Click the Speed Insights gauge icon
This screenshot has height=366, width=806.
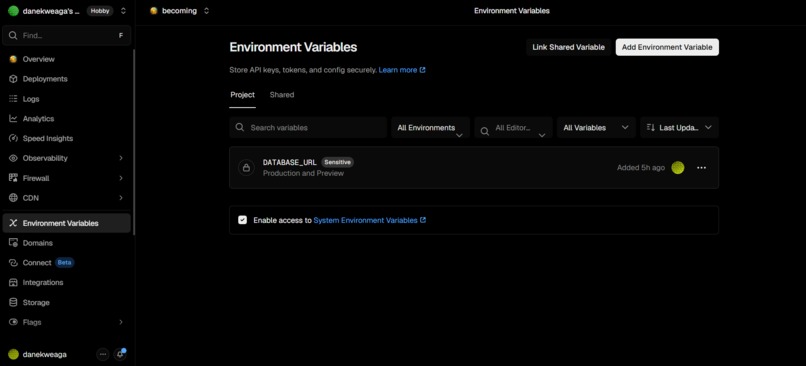(x=13, y=138)
